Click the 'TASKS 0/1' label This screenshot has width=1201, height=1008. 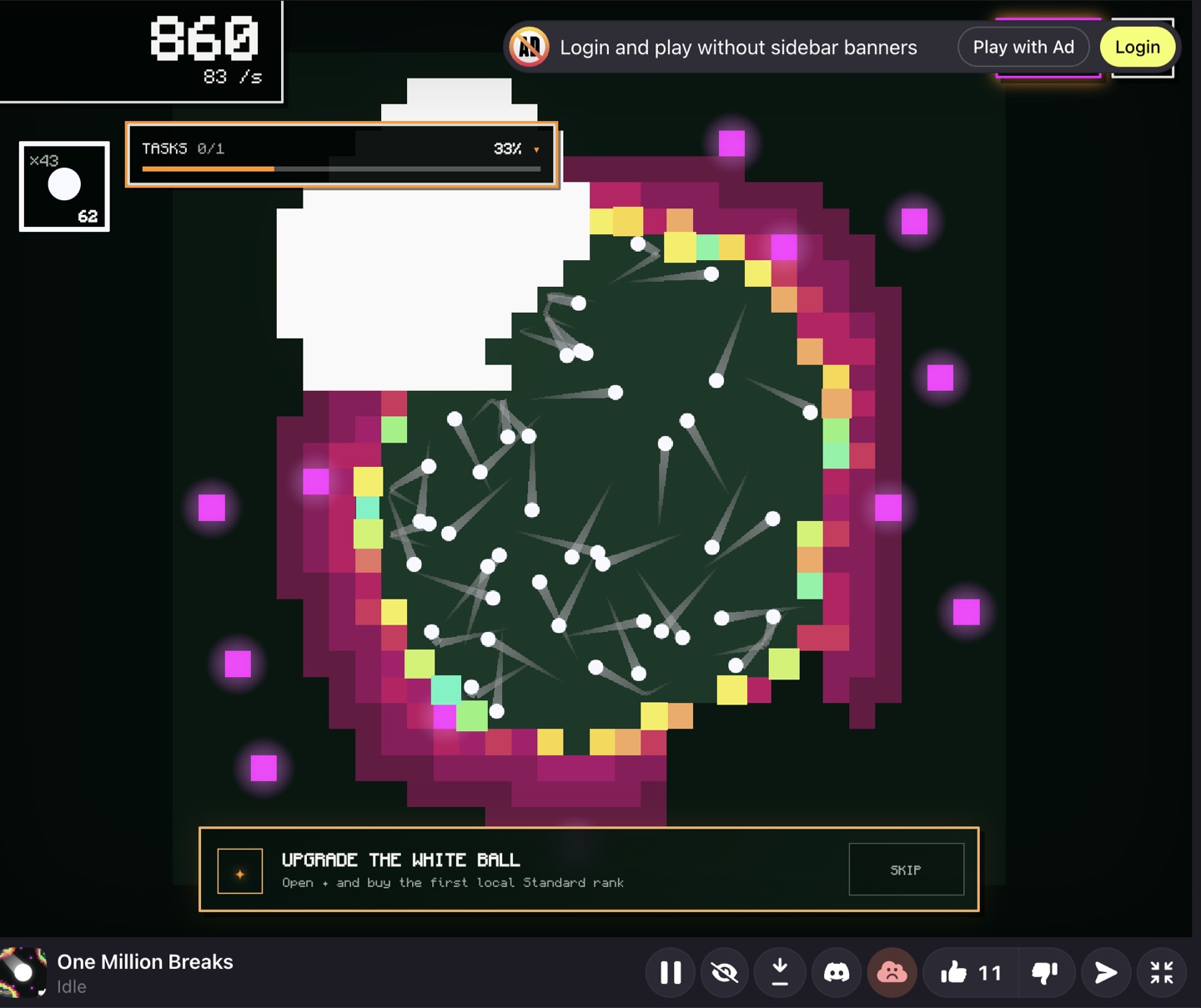pyautogui.click(x=183, y=148)
